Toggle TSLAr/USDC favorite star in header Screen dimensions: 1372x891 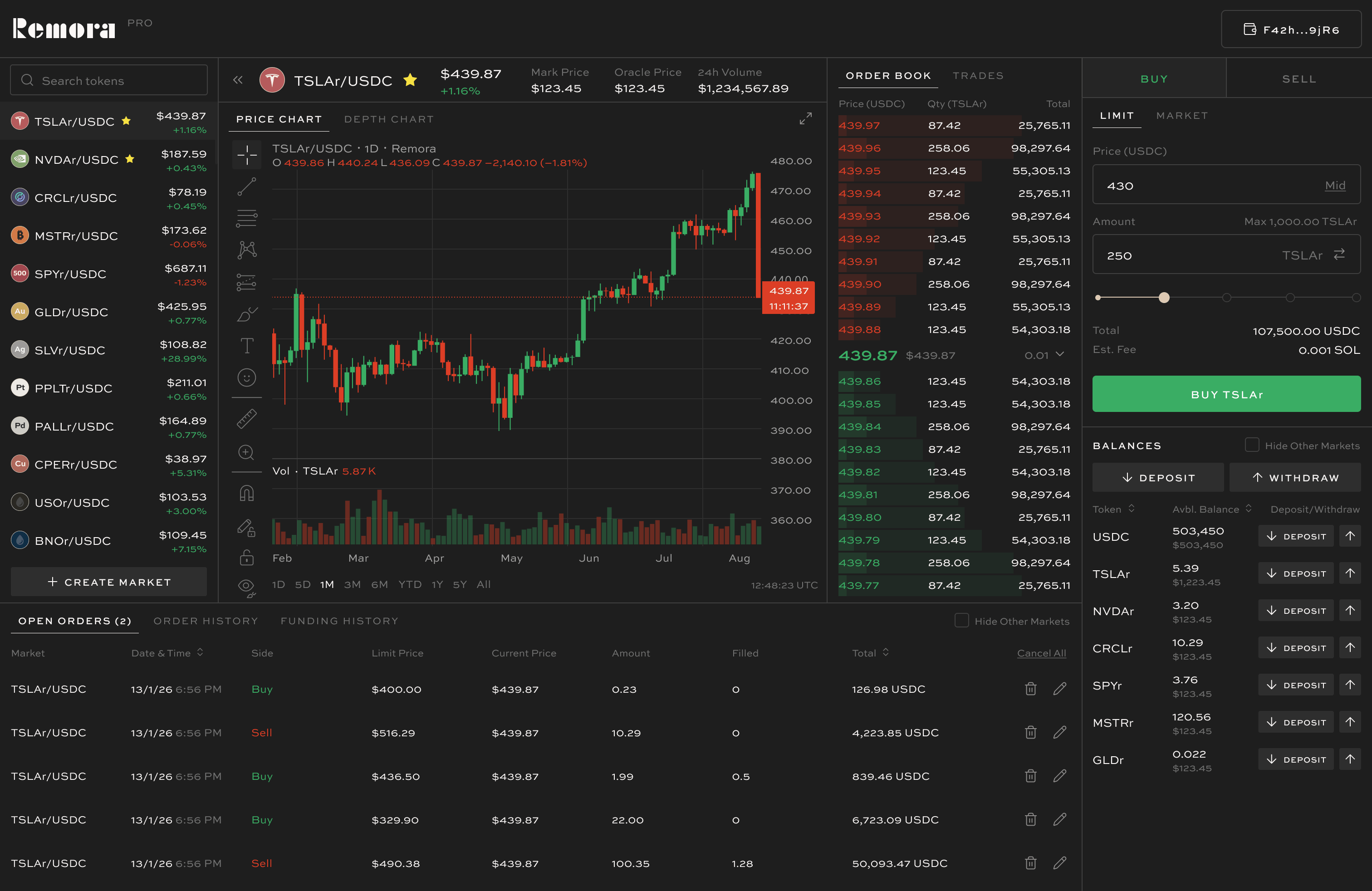pyautogui.click(x=411, y=80)
